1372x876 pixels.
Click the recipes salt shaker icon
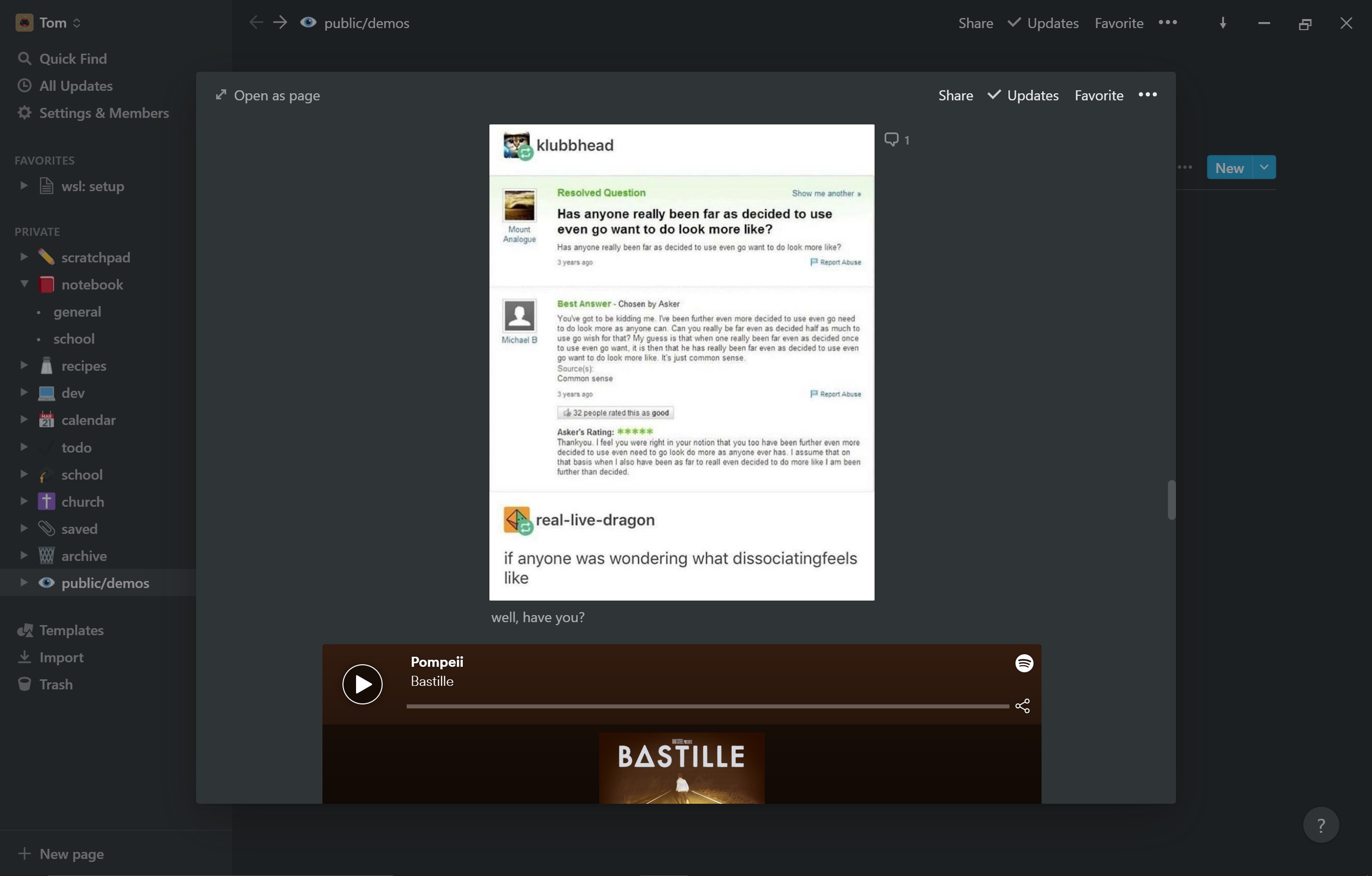pos(46,365)
